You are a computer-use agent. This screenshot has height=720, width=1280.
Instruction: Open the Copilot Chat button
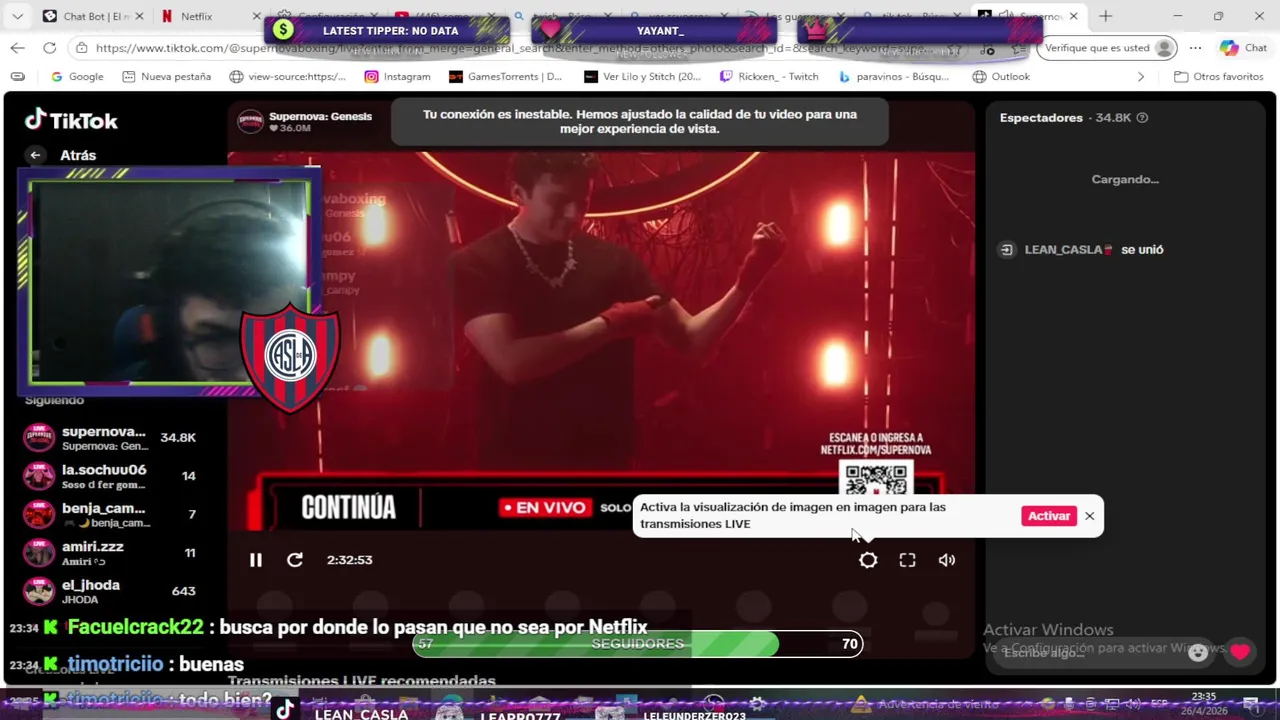[1243, 47]
